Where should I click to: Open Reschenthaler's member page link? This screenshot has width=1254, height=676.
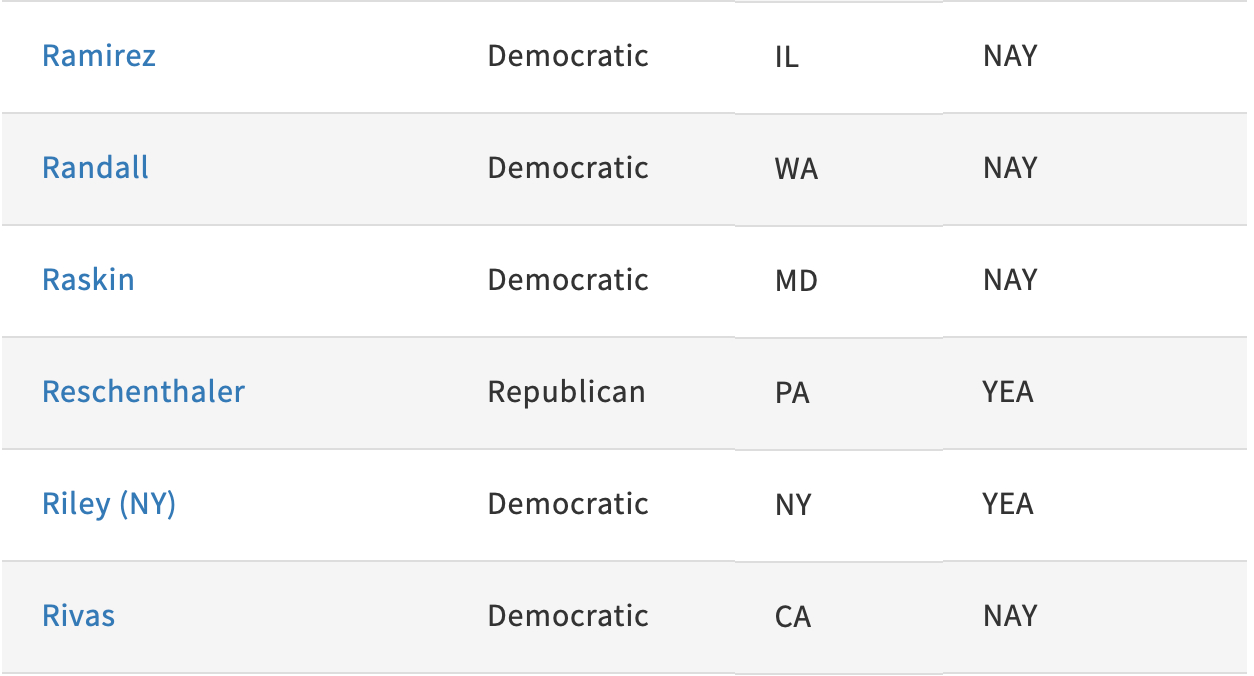click(x=143, y=392)
